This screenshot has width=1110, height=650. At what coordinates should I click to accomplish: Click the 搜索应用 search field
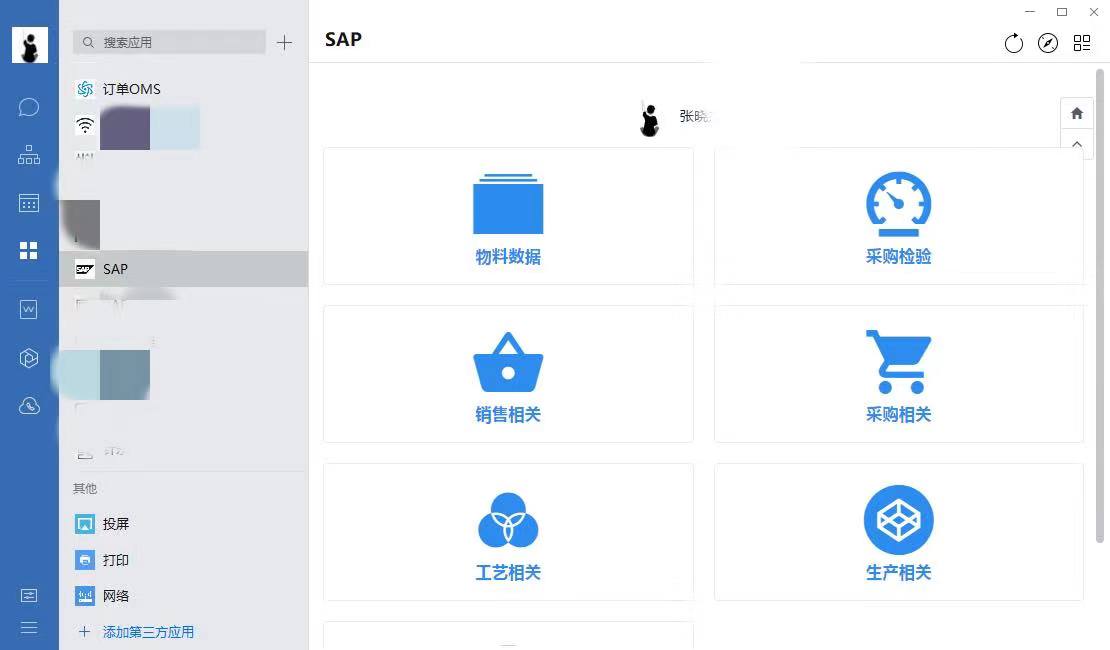(x=170, y=42)
